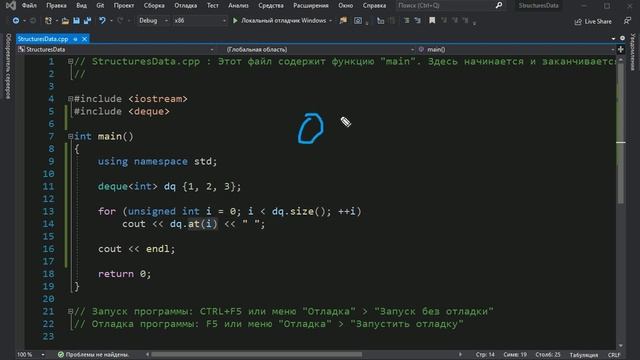Screen dimensions: 640x360
Task: Open the Отладка menu
Action: 185,6
